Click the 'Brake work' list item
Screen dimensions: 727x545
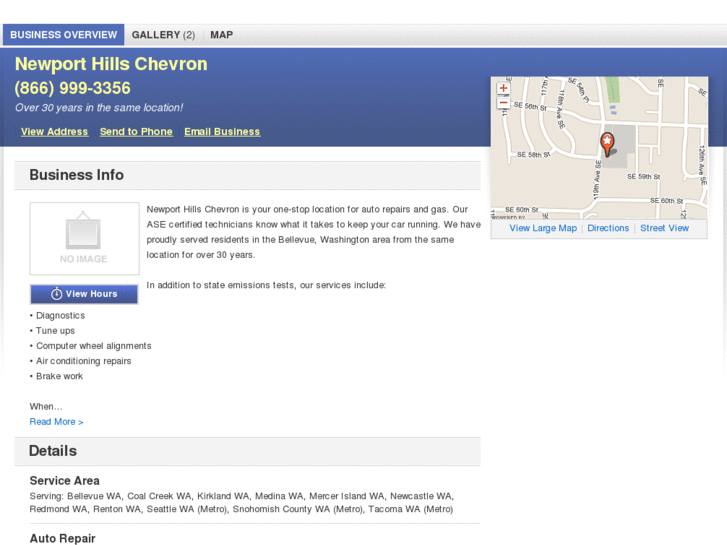(x=59, y=376)
